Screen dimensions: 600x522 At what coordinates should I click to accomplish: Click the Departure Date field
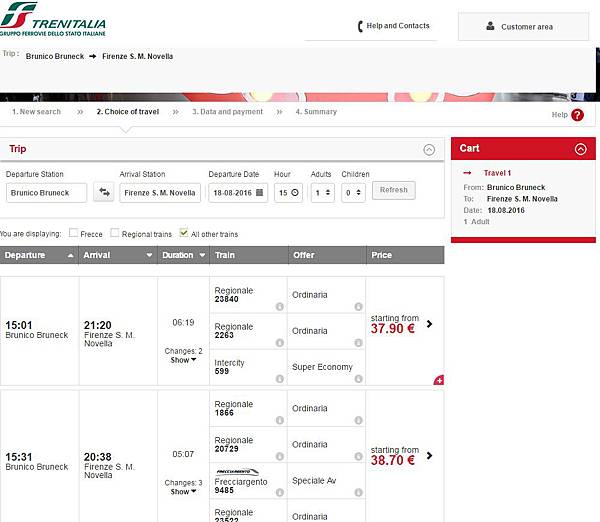pos(238,192)
